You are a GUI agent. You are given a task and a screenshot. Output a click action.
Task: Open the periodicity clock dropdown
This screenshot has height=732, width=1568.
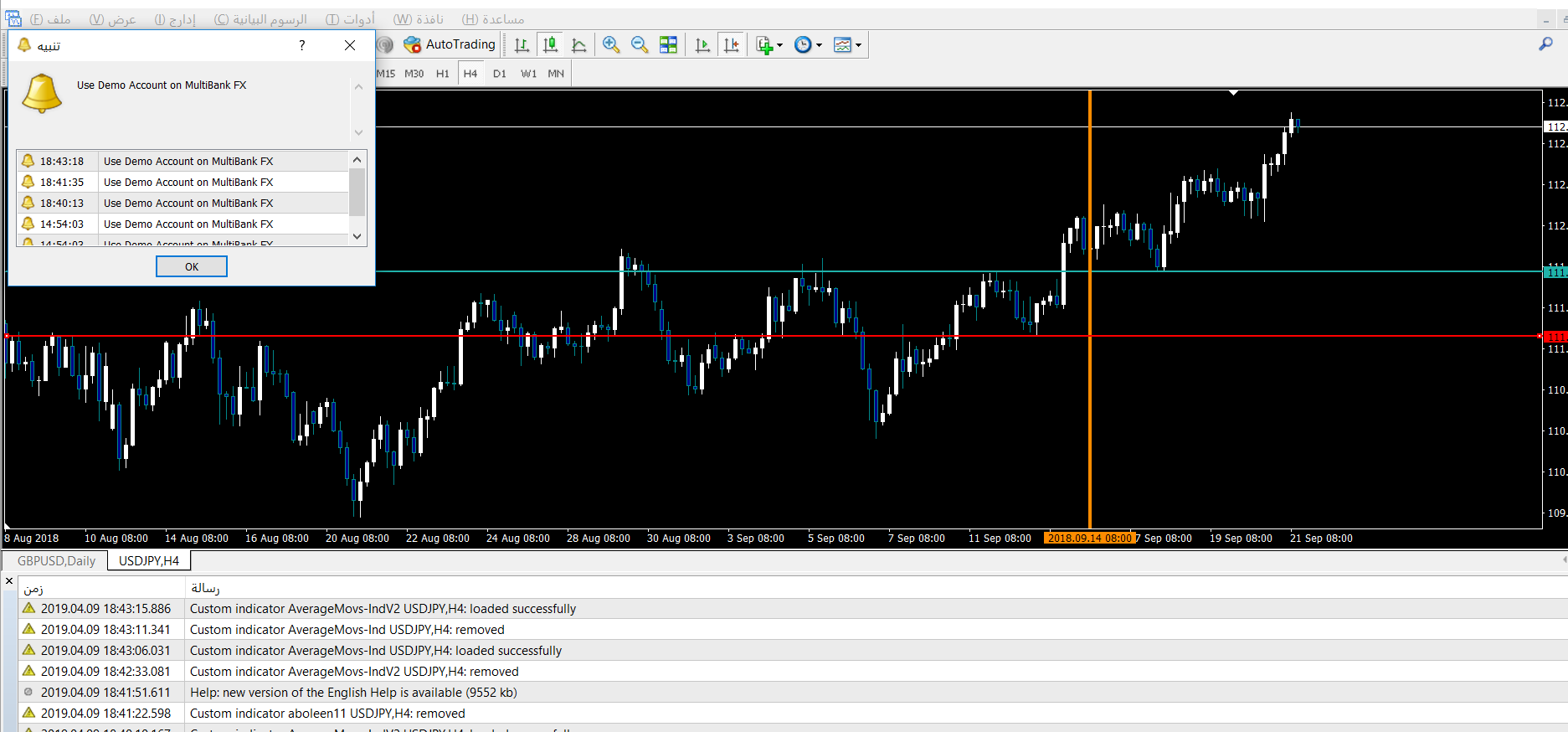pyautogui.click(x=808, y=45)
